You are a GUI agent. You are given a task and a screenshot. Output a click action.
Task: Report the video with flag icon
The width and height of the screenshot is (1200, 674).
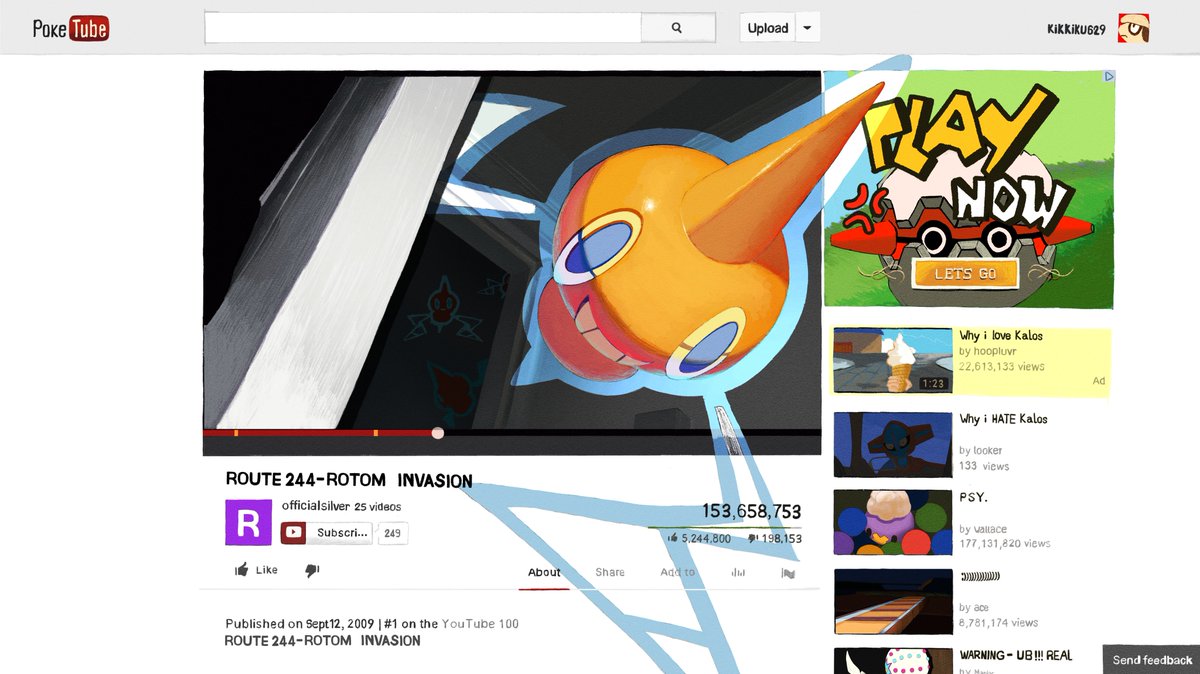[x=788, y=573]
